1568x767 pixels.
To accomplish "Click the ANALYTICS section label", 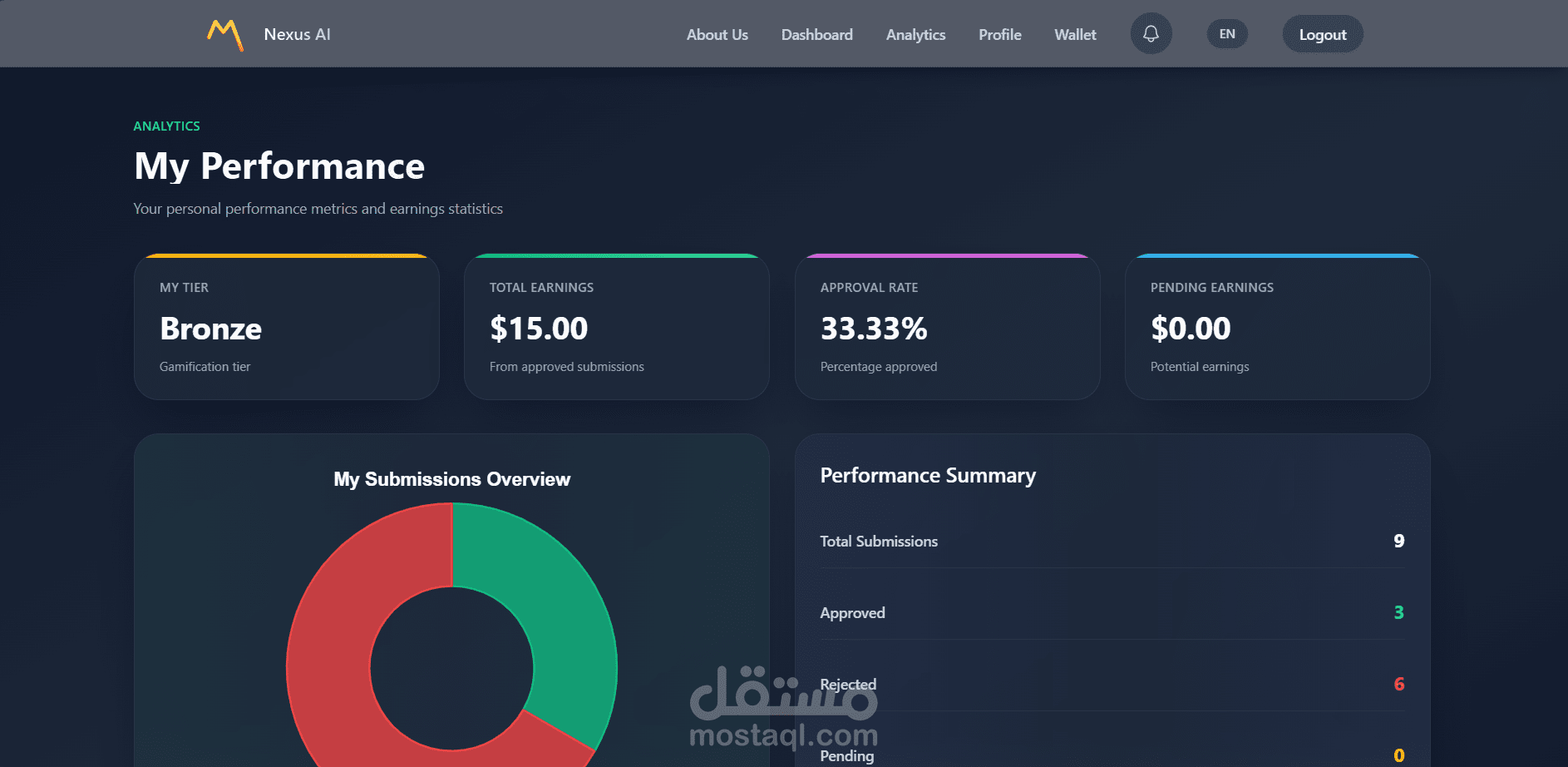I will point(167,126).
